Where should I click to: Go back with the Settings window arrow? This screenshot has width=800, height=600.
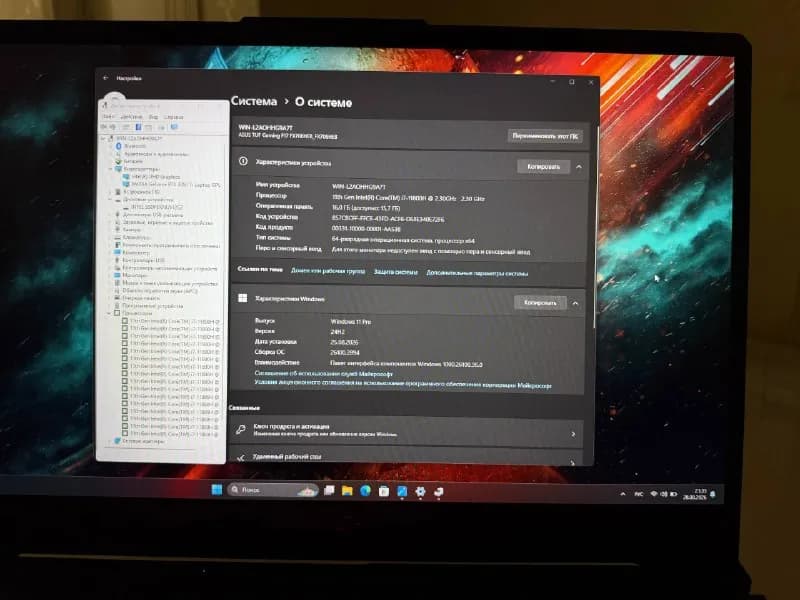coord(106,78)
